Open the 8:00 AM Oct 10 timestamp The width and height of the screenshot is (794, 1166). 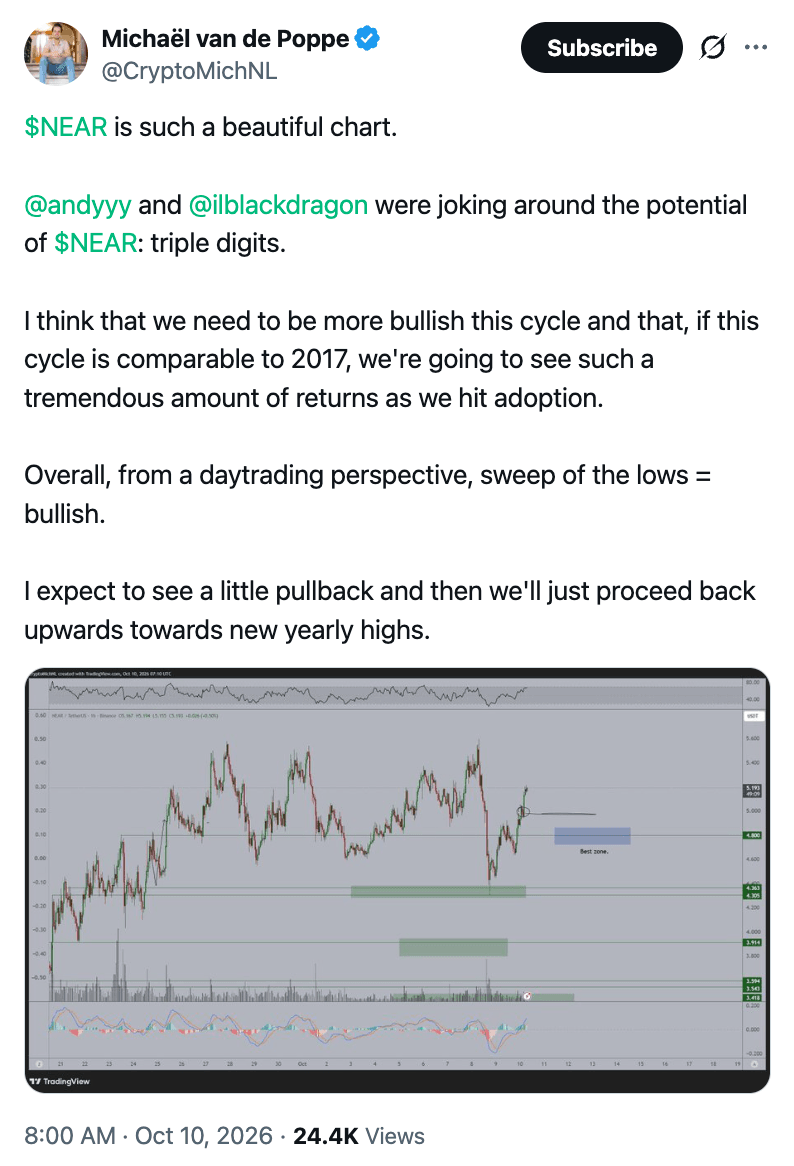[x=149, y=1136]
